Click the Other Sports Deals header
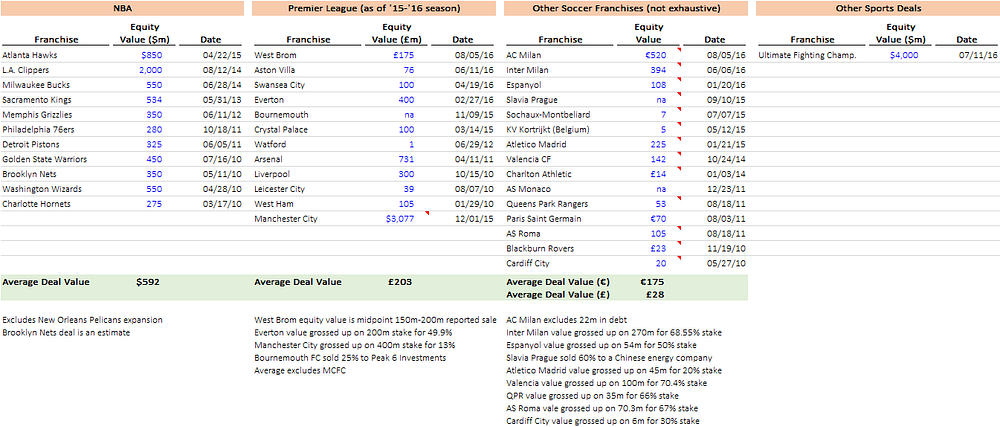 (x=878, y=8)
